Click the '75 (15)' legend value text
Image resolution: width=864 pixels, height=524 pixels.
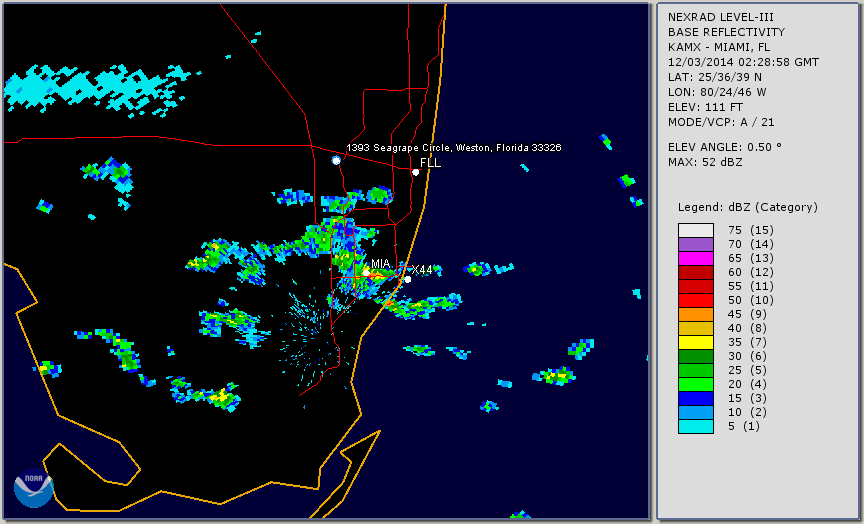pyautogui.click(x=750, y=230)
